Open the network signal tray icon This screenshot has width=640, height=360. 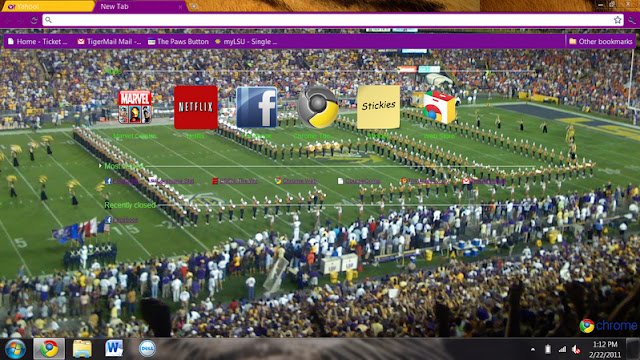tap(562, 349)
